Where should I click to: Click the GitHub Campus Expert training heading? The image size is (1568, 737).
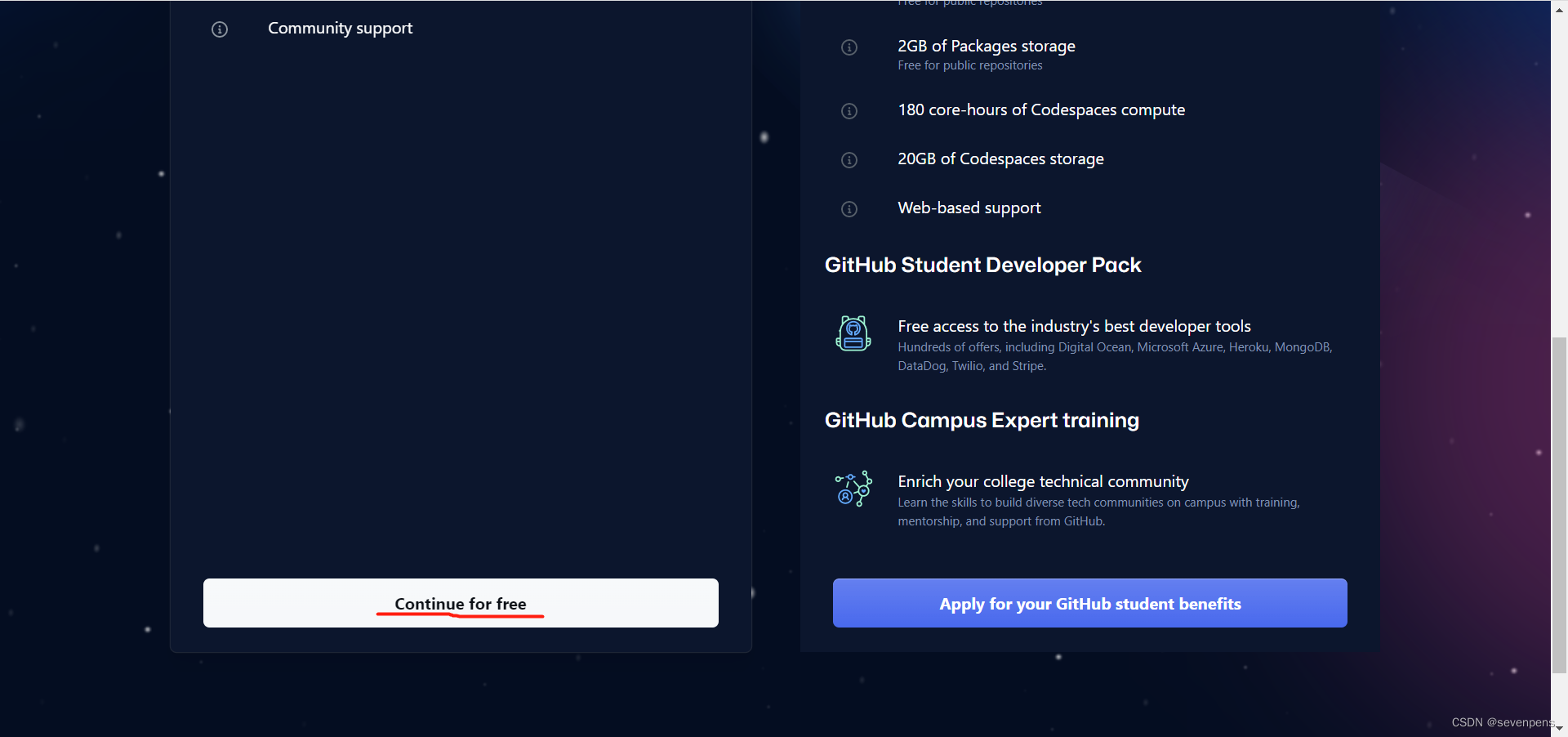pos(982,420)
